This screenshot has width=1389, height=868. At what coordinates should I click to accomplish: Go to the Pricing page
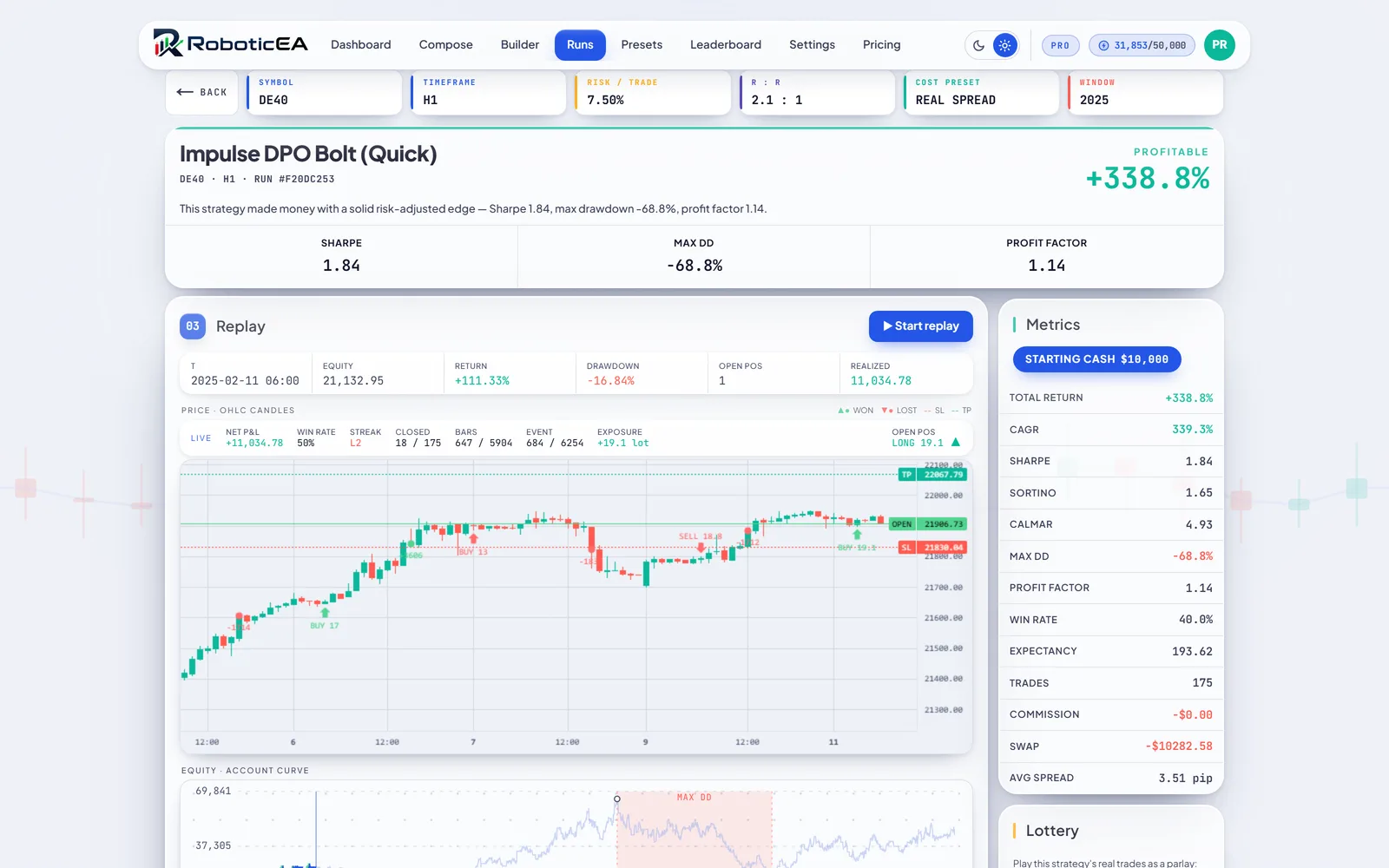tap(882, 44)
